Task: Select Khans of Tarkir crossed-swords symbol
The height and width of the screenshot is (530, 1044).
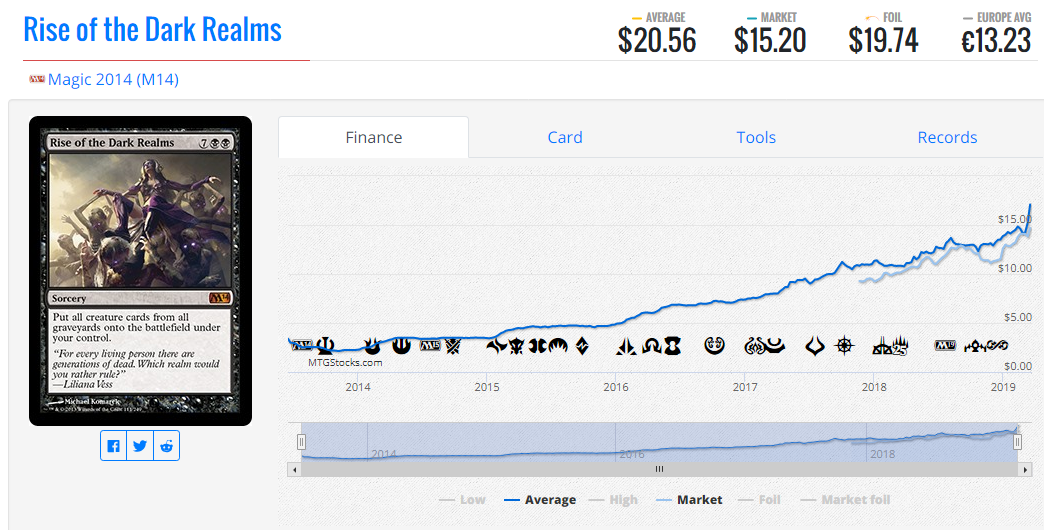Action: coord(453,346)
